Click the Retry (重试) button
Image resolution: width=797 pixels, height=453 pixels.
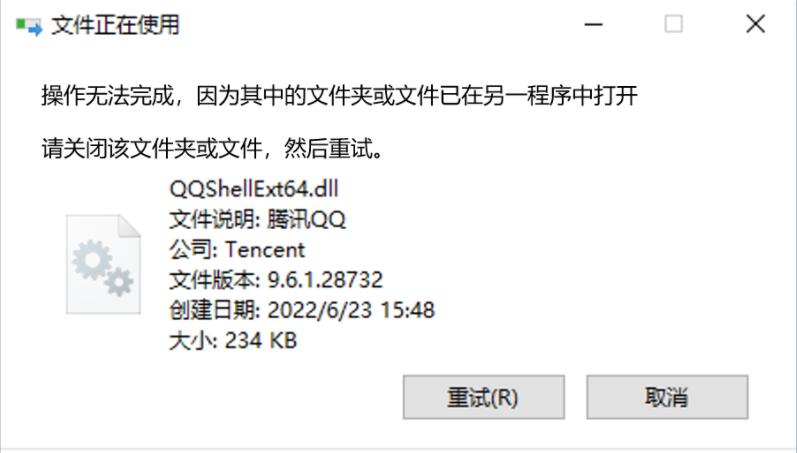click(483, 397)
